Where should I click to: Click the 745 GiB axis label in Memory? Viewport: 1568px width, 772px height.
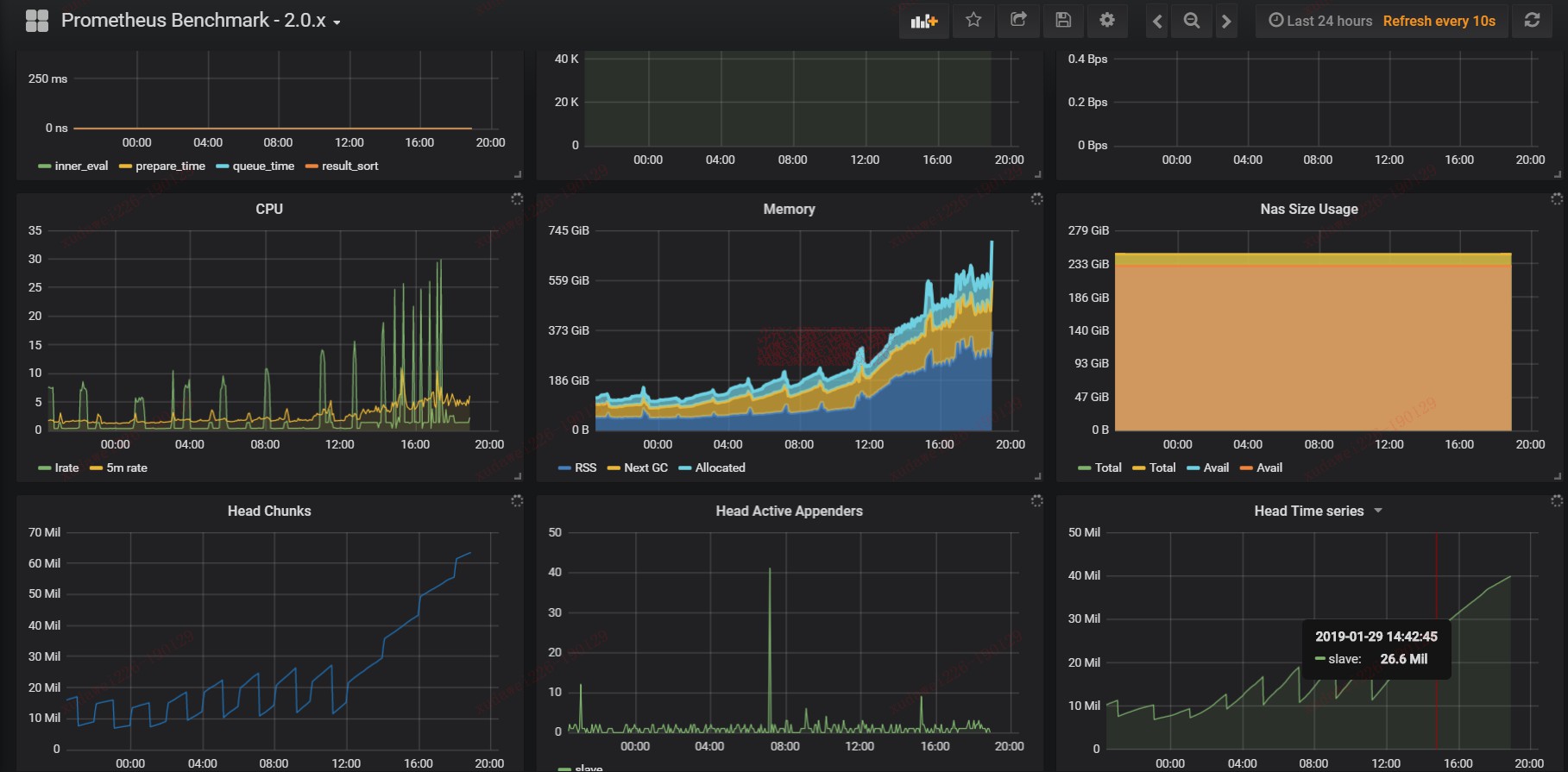(x=569, y=230)
